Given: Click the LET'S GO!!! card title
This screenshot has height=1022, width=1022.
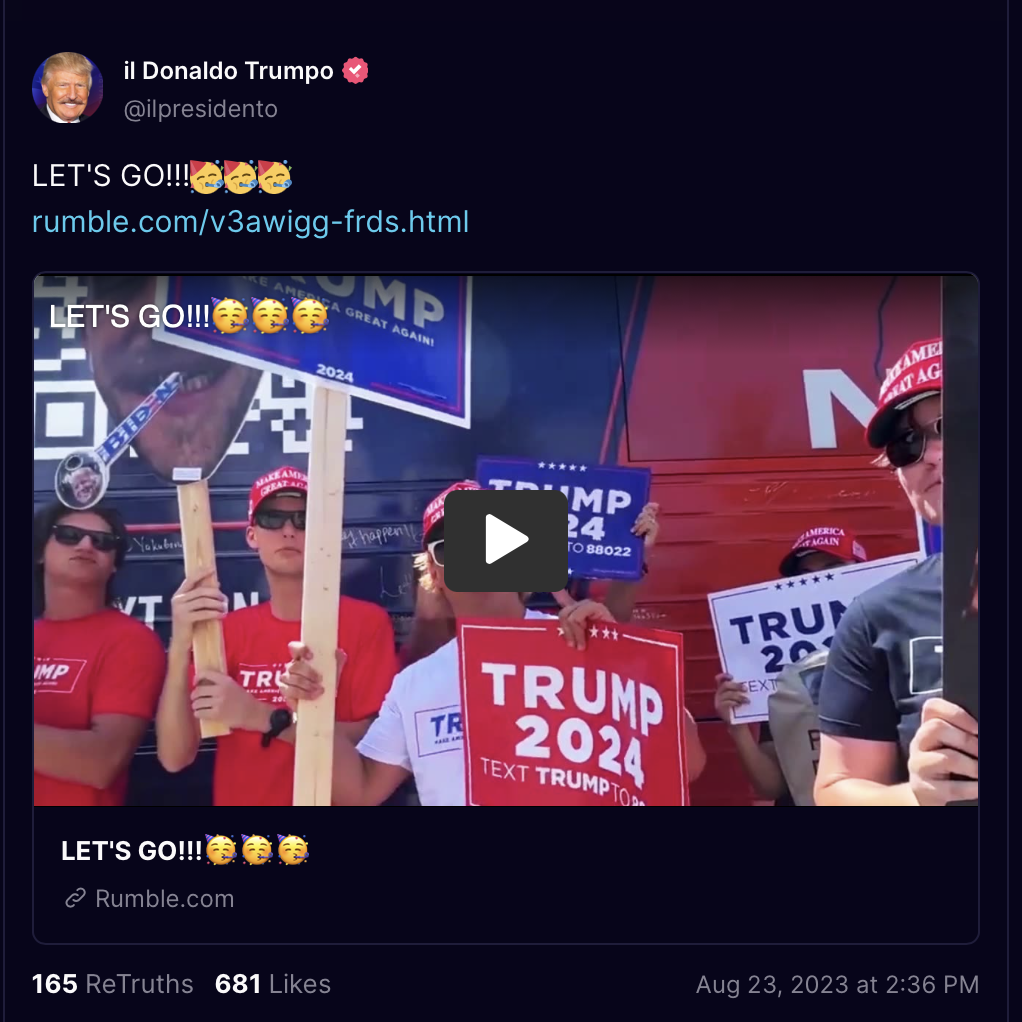Looking at the screenshot, I should pos(184,851).
